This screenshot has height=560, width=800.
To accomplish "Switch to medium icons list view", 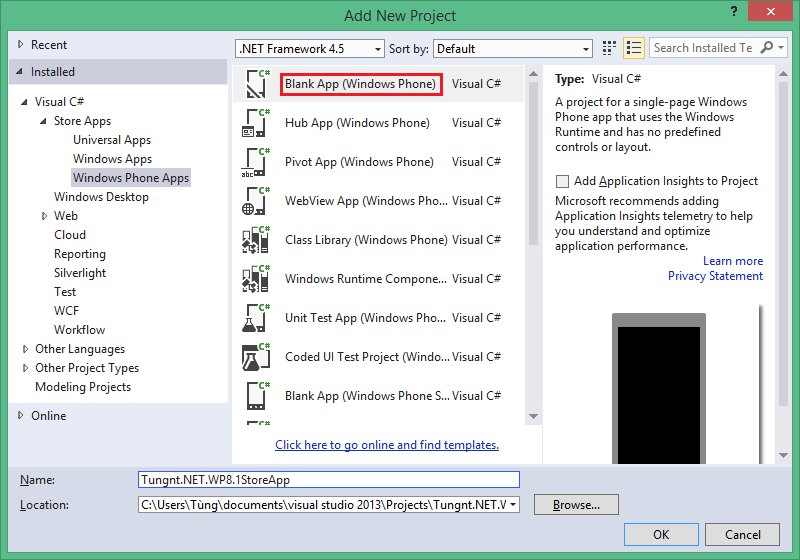I will (x=634, y=48).
